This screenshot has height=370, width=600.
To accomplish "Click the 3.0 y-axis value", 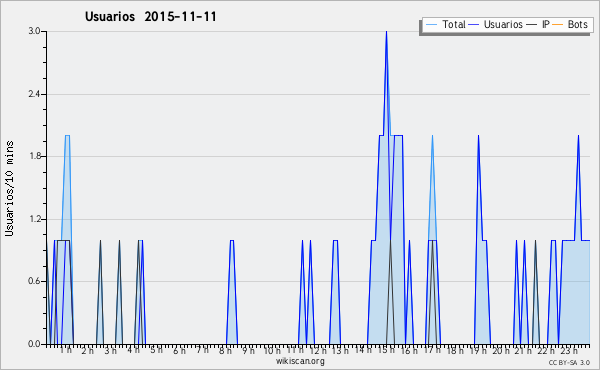I will tap(34, 31).
